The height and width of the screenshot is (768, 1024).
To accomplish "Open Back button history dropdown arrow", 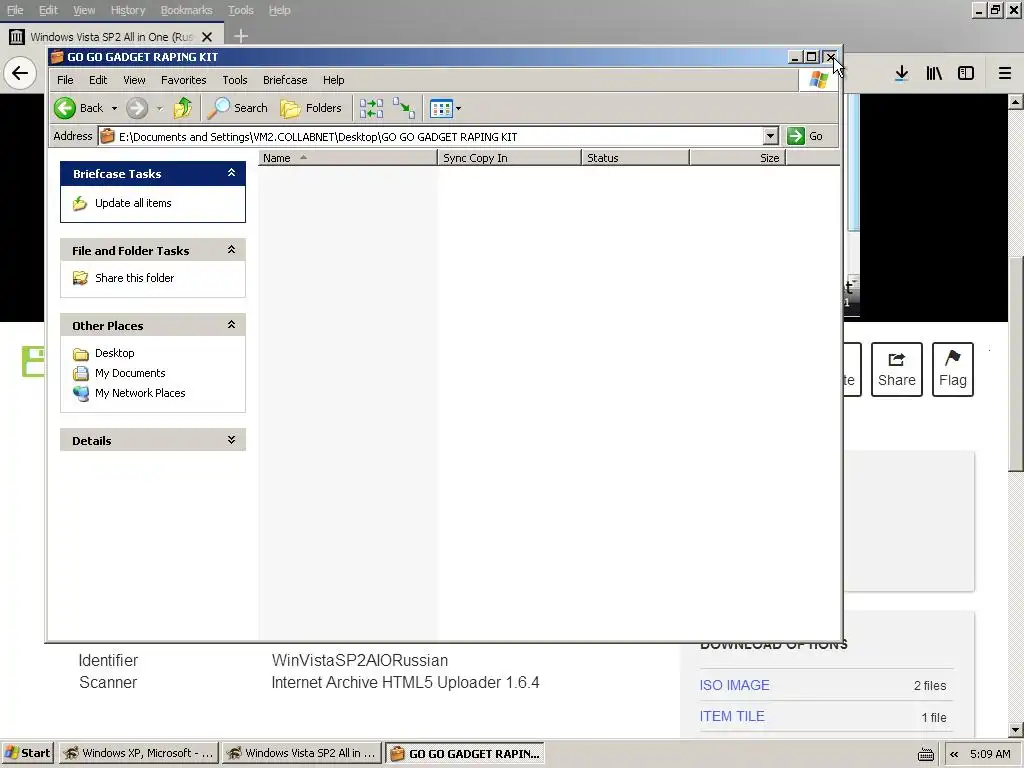I will 114,108.
